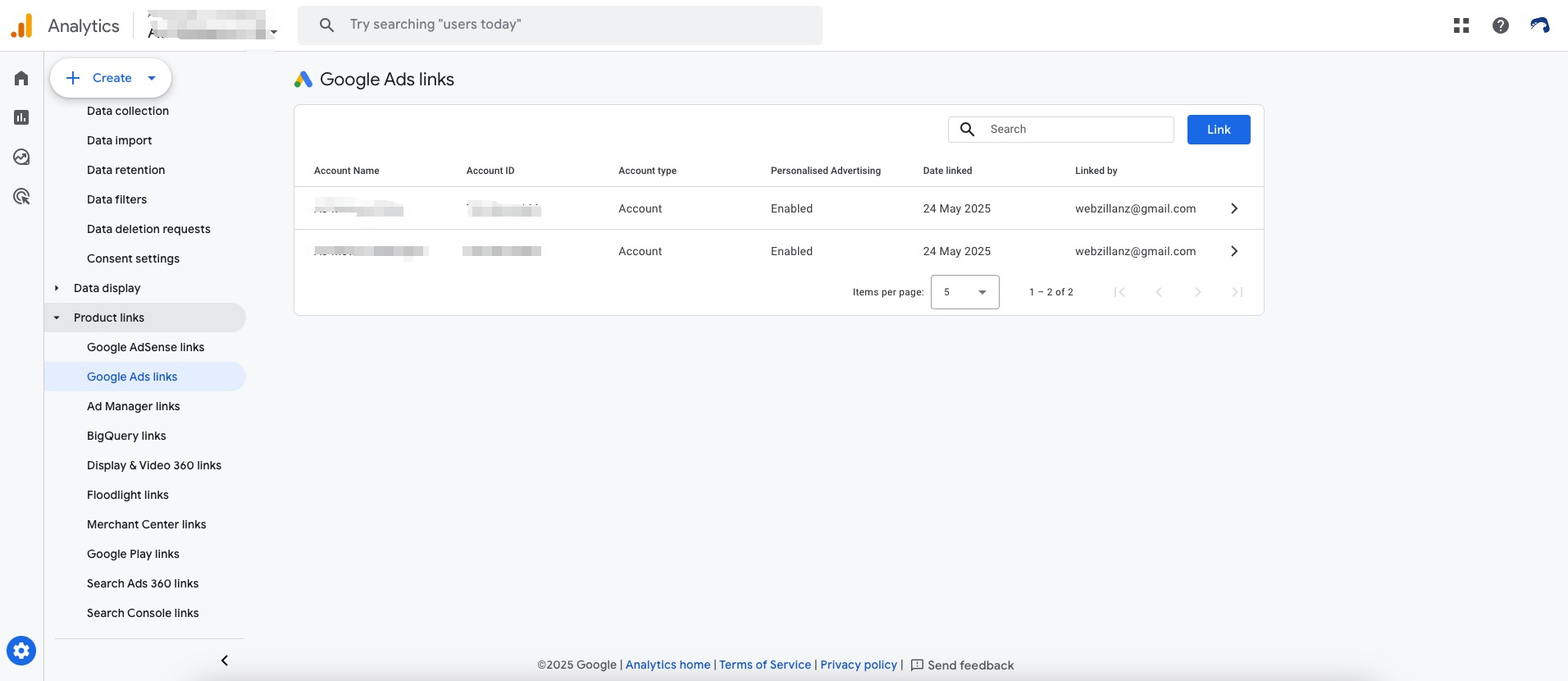1568x681 pixels.
Task: Click the second row's Account type cell
Action: [x=640, y=251]
